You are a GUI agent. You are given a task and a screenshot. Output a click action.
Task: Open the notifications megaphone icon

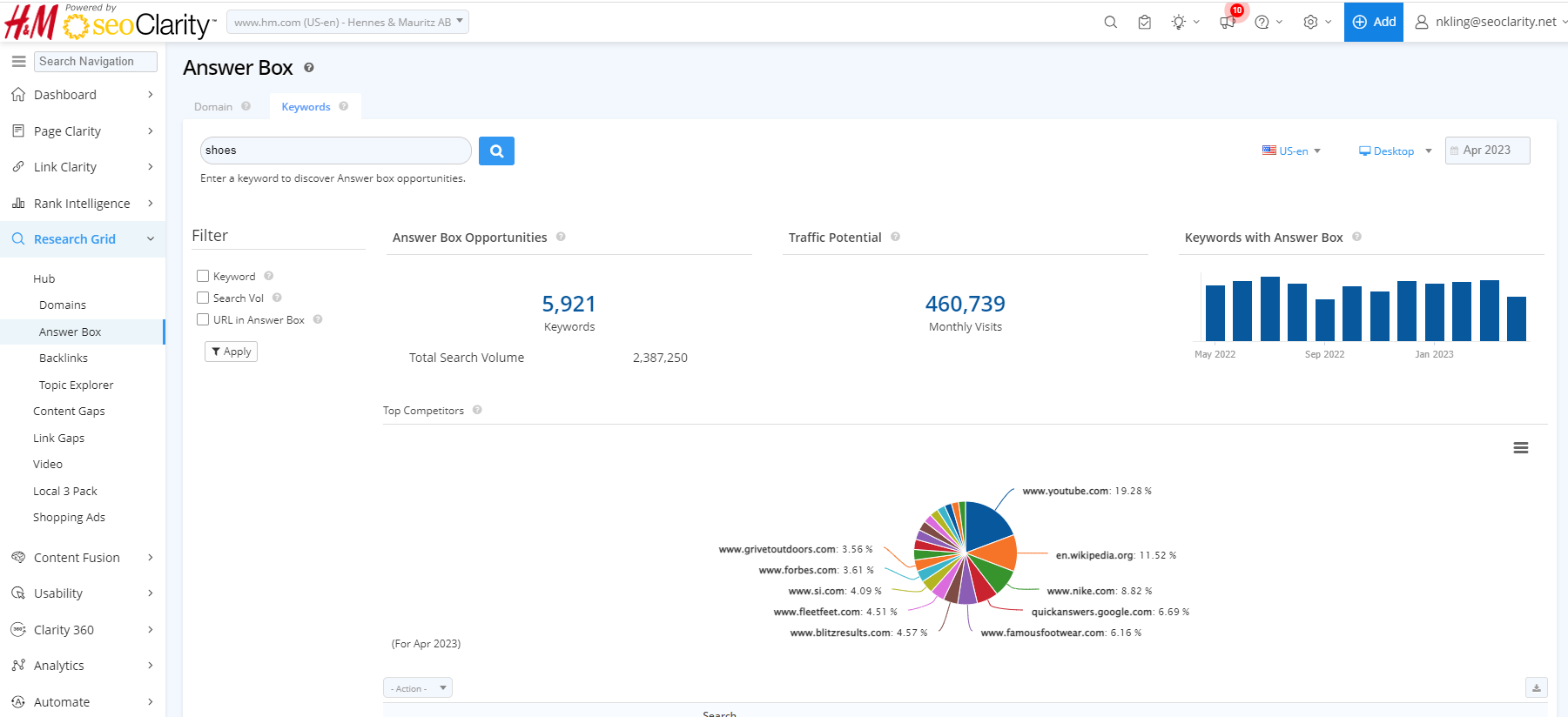[1228, 23]
